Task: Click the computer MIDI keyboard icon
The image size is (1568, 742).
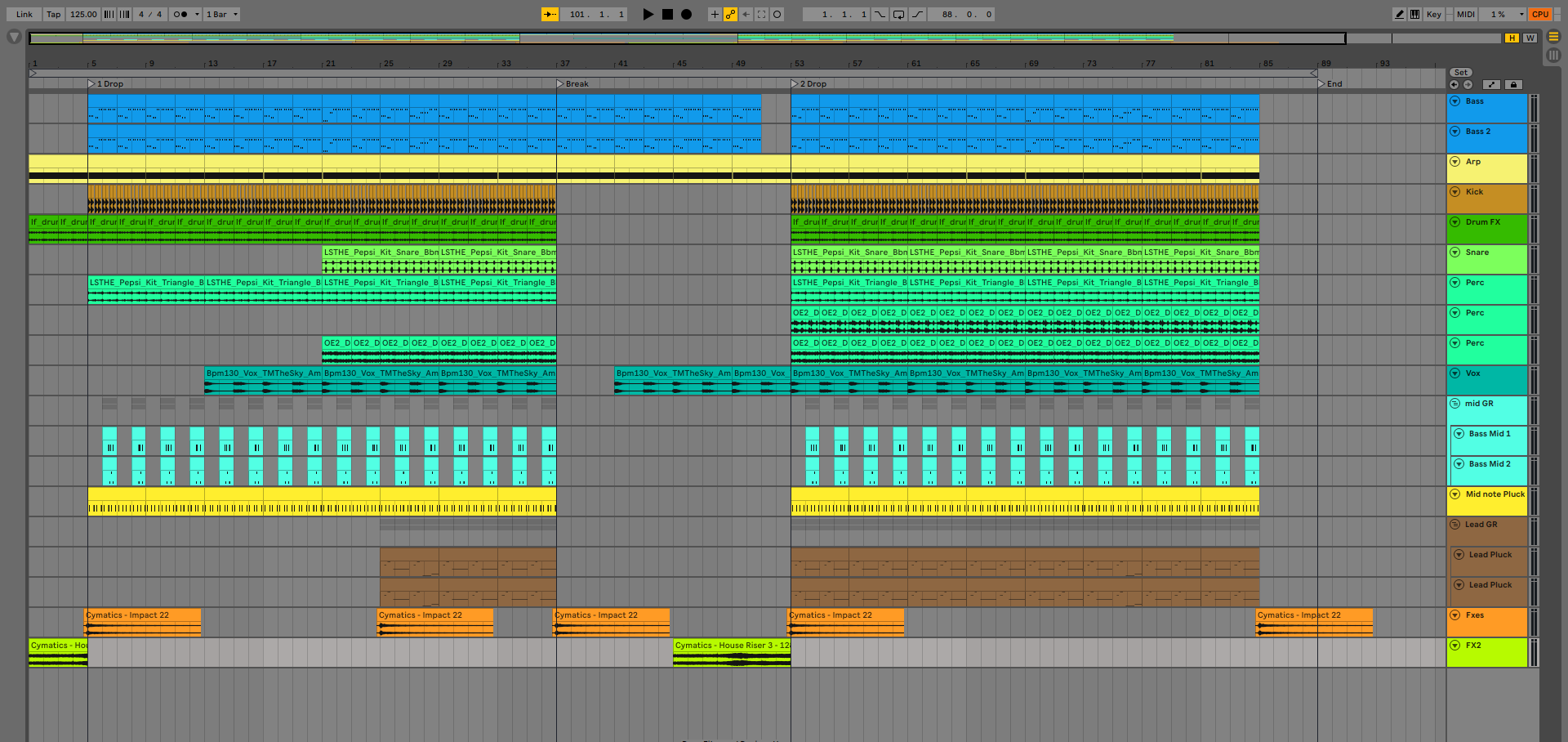Action: point(1414,14)
